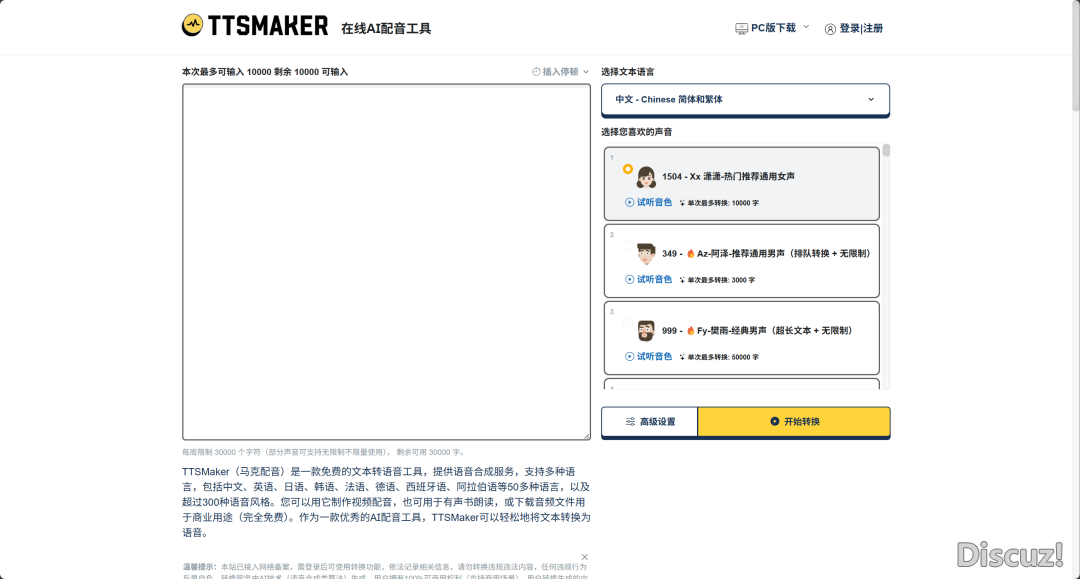Viewport: 1080px width, 579px height.
Task: Click the 在线AI配音工具 header title
Action: click(386, 29)
